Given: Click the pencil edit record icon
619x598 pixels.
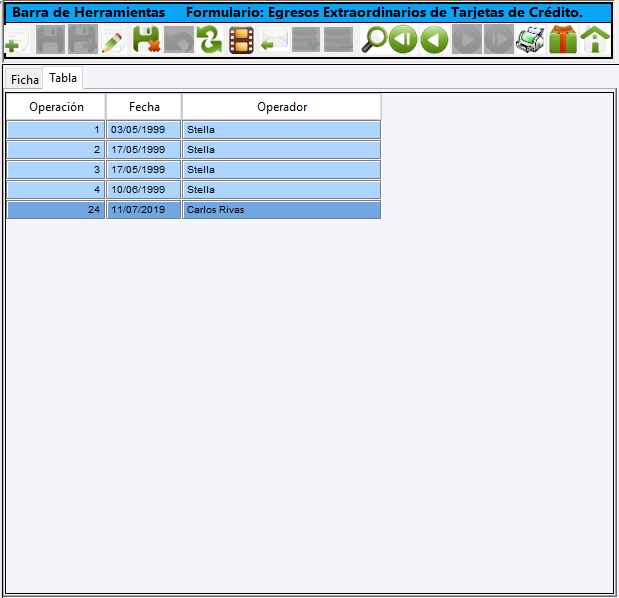Looking at the screenshot, I should (x=114, y=39).
